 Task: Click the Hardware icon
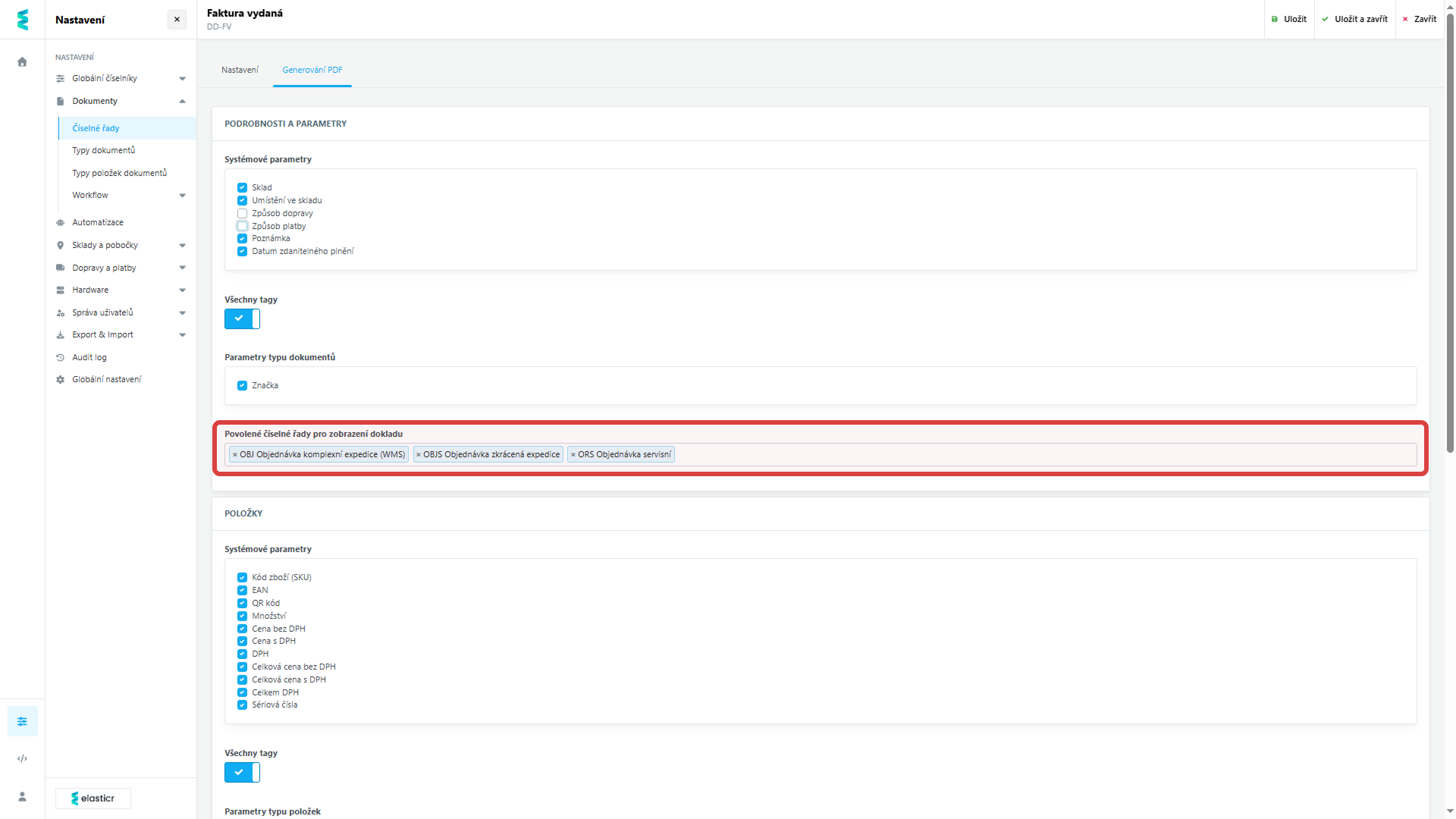pos(61,290)
